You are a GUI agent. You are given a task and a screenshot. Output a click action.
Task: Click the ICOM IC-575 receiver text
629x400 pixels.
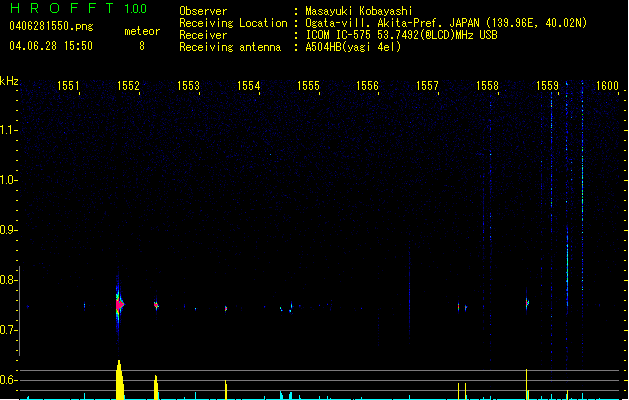(401, 35)
